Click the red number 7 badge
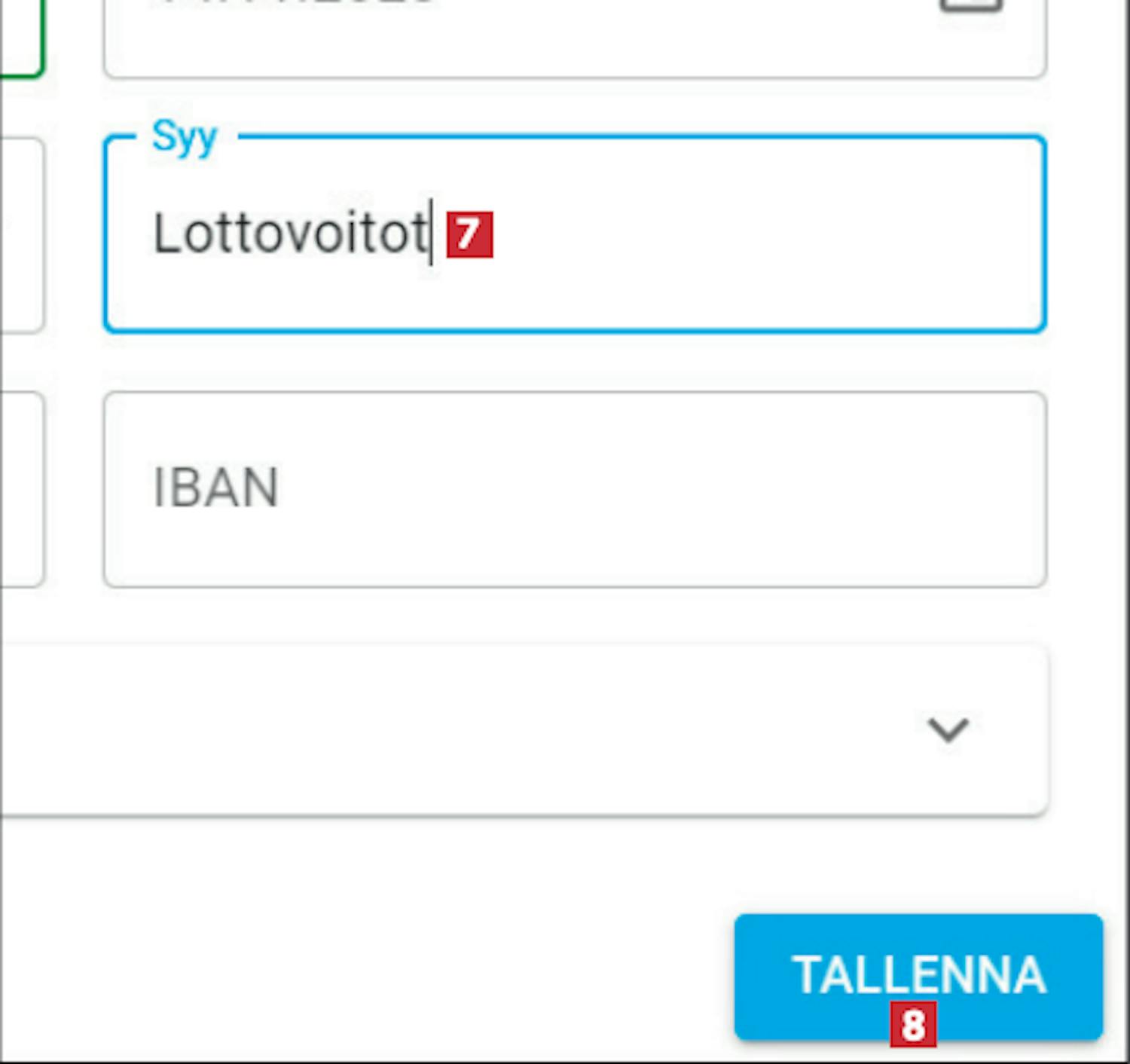Viewport: 1130px width, 1064px height. tap(469, 234)
